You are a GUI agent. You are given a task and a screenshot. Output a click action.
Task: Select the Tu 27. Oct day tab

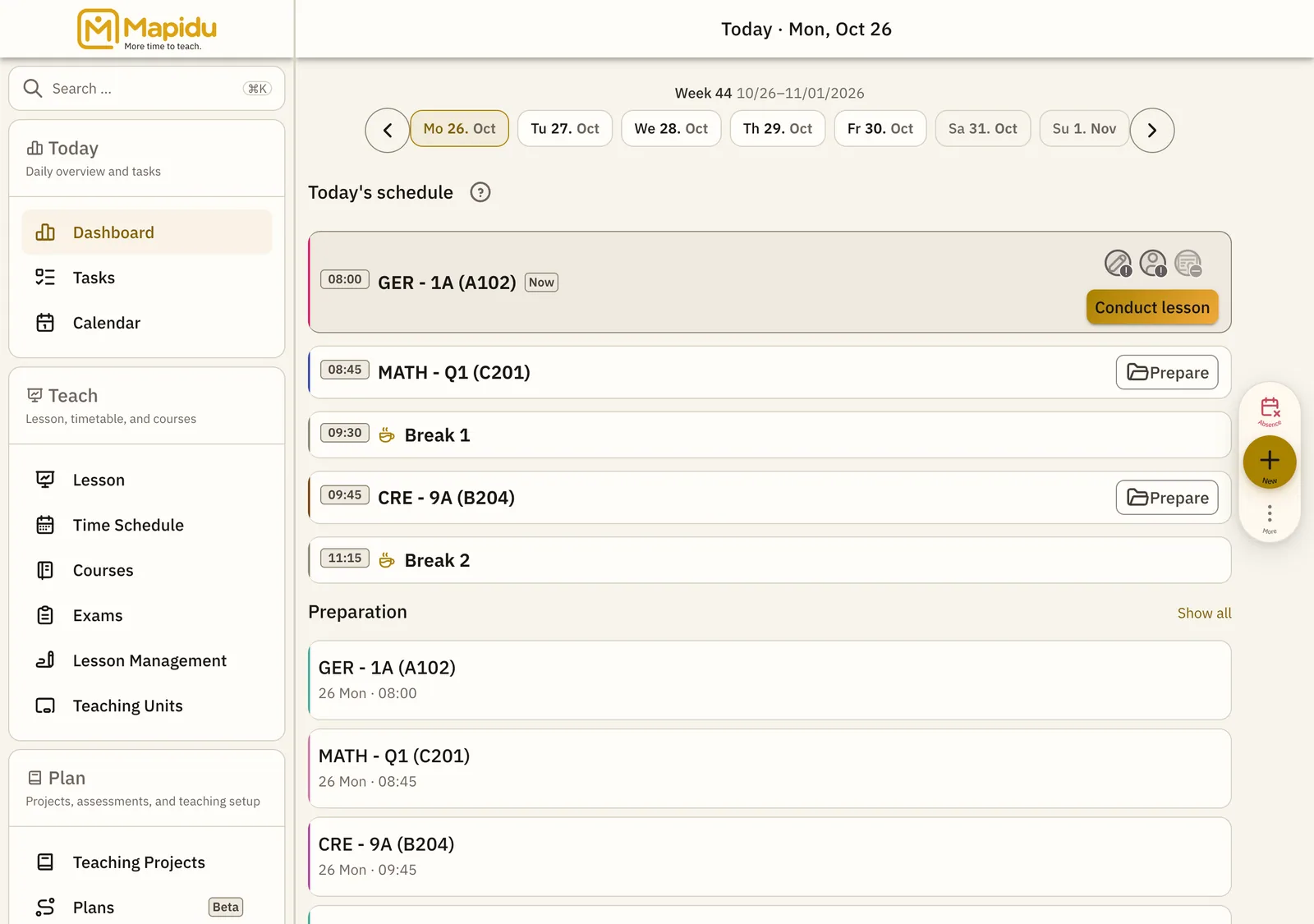click(x=565, y=129)
